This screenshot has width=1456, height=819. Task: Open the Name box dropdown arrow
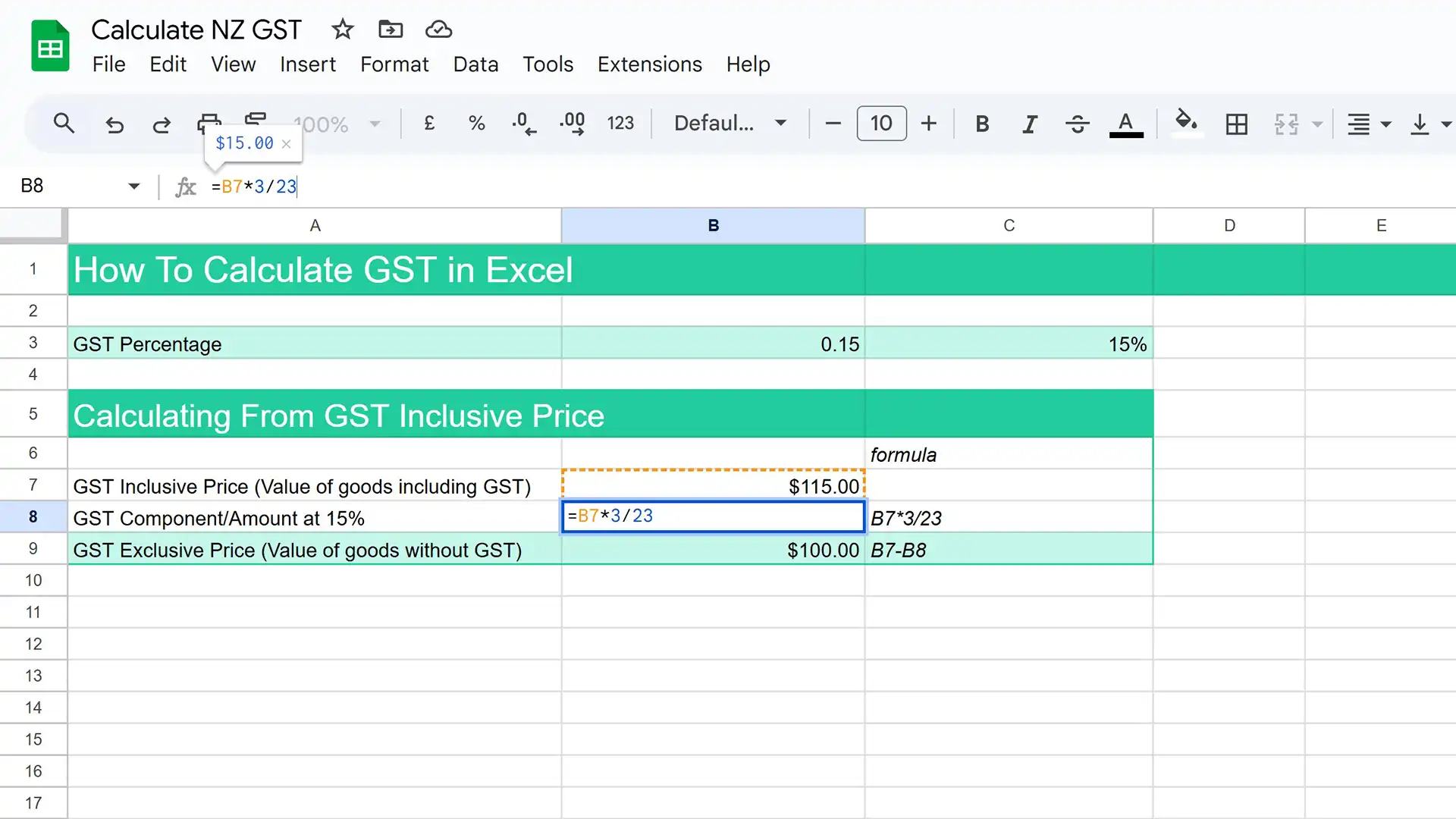tap(134, 186)
